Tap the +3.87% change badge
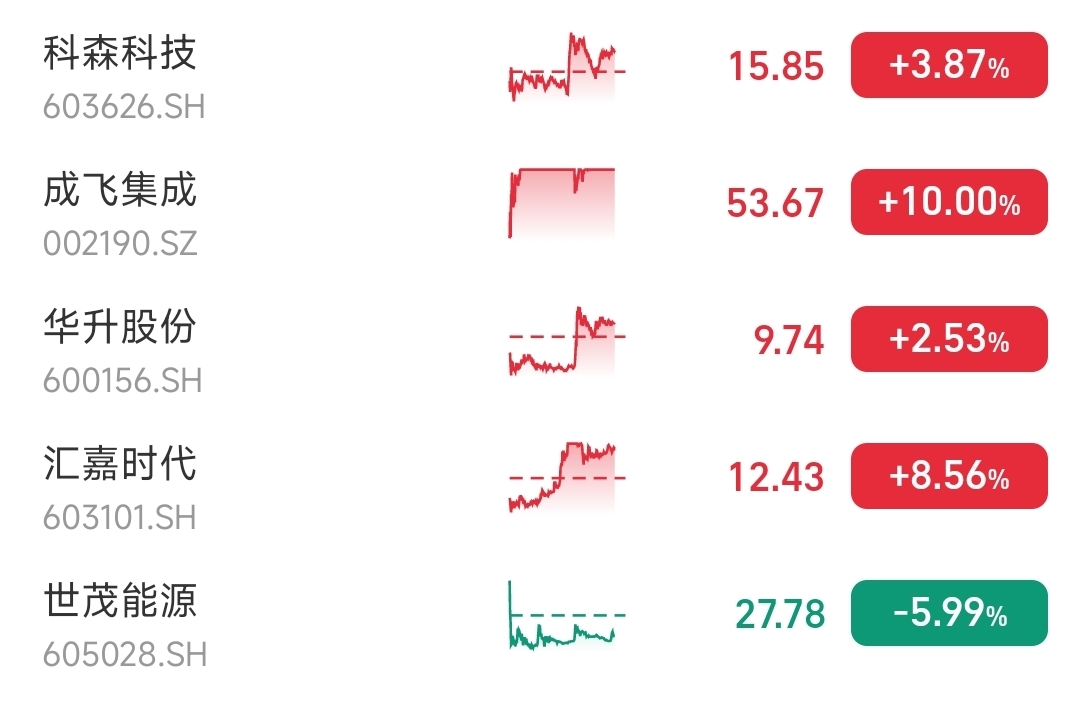Screen dimensions: 1080x704 click(x=949, y=65)
